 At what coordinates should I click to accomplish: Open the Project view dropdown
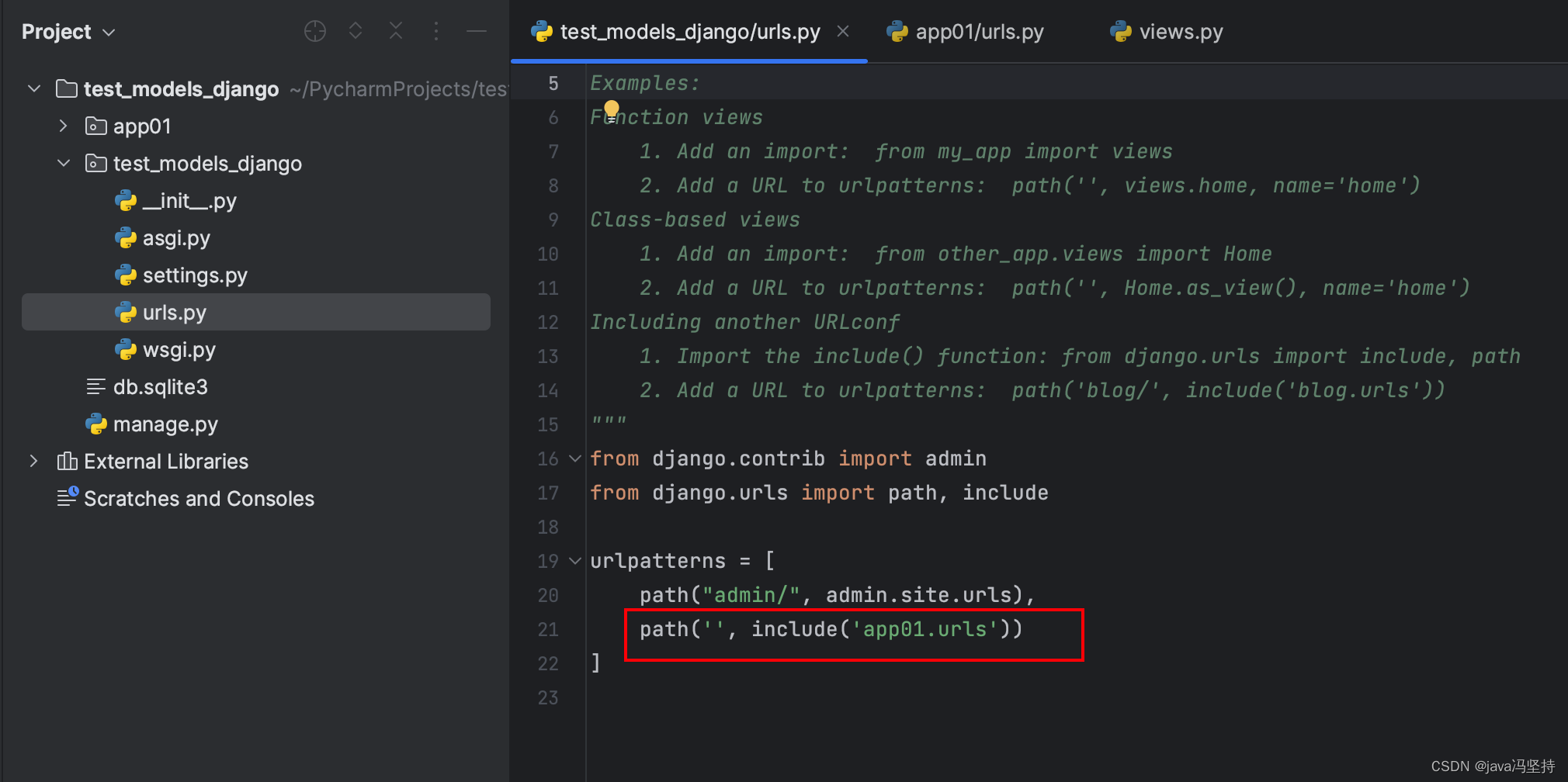click(68, 32)
